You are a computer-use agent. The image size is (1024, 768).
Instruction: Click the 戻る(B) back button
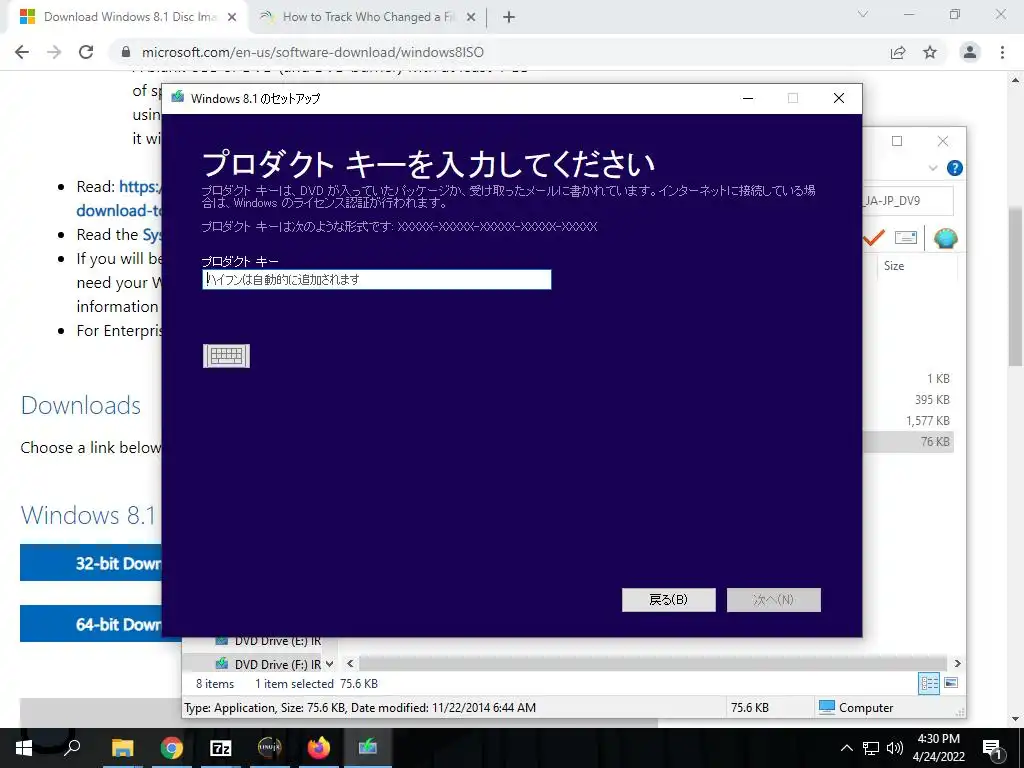pos(669,600)
